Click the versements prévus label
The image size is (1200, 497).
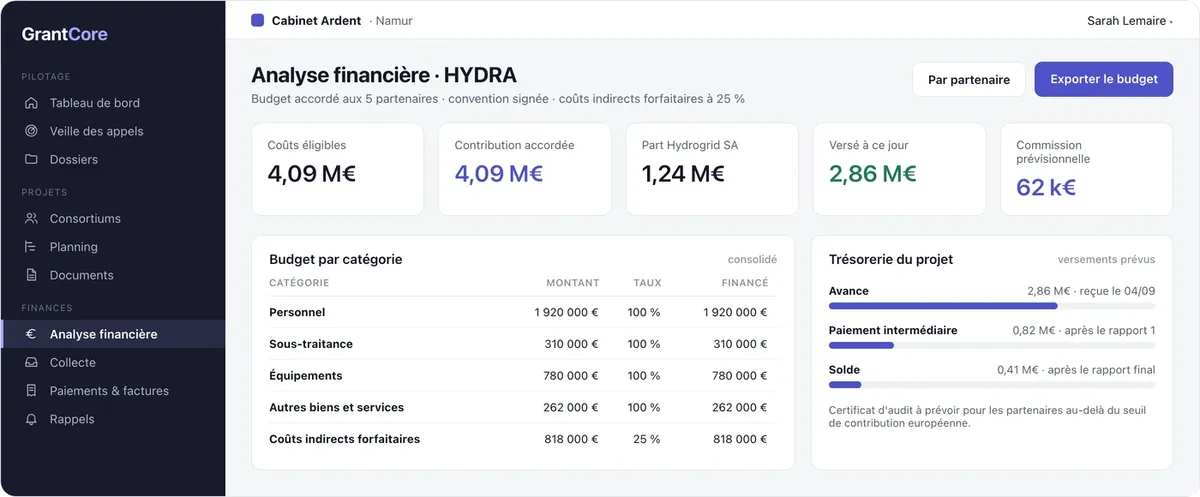tap(1106, 260)
